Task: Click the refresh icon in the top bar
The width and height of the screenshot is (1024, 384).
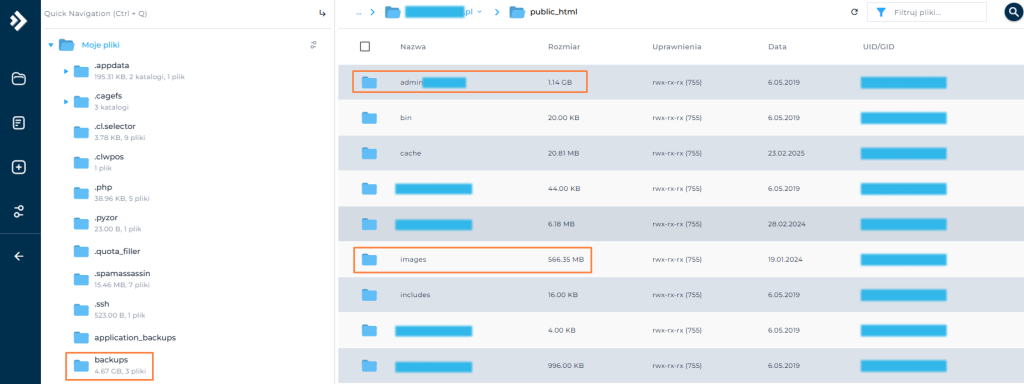Action: point(854,12)
